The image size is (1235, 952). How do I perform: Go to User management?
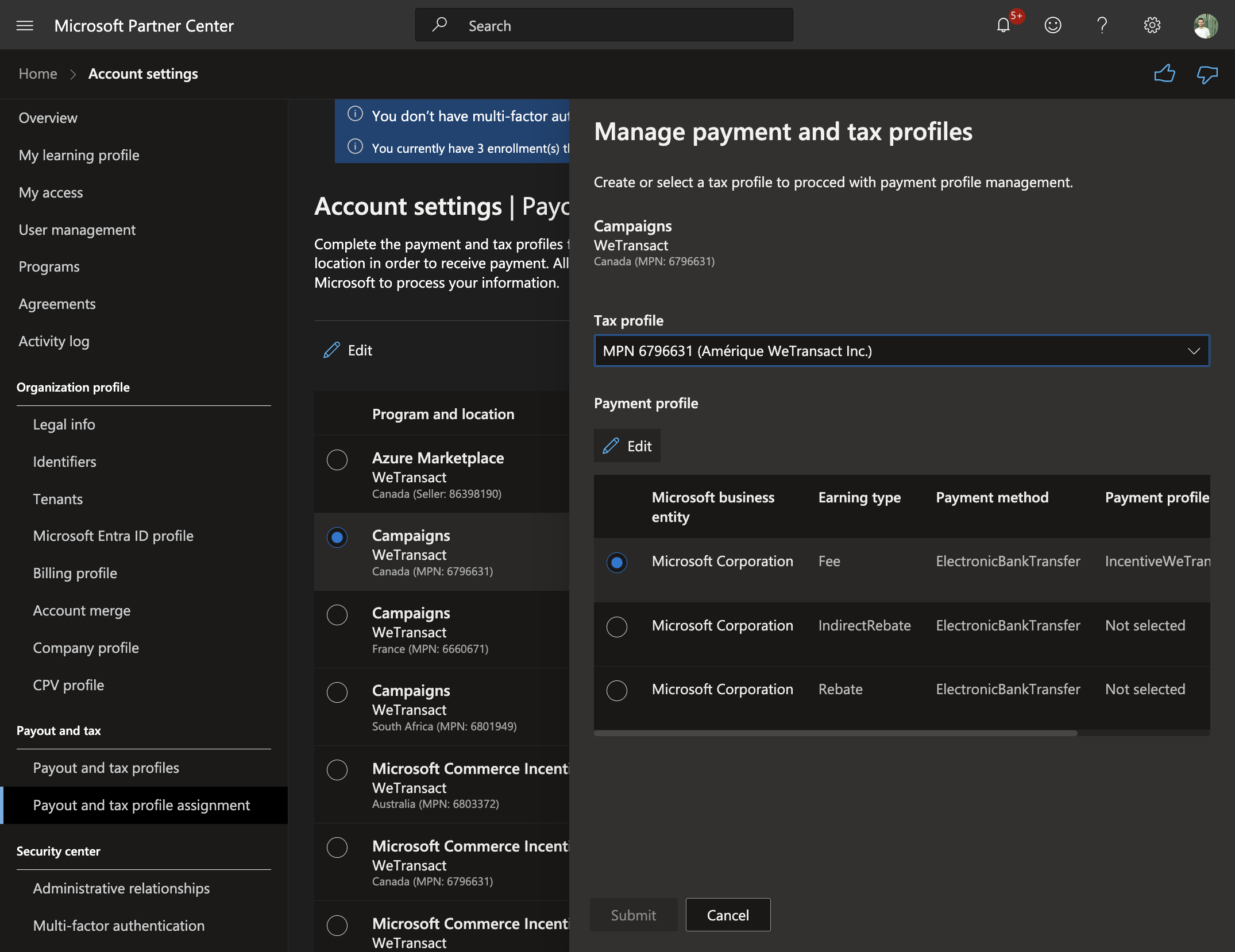[x=78, y=230]
